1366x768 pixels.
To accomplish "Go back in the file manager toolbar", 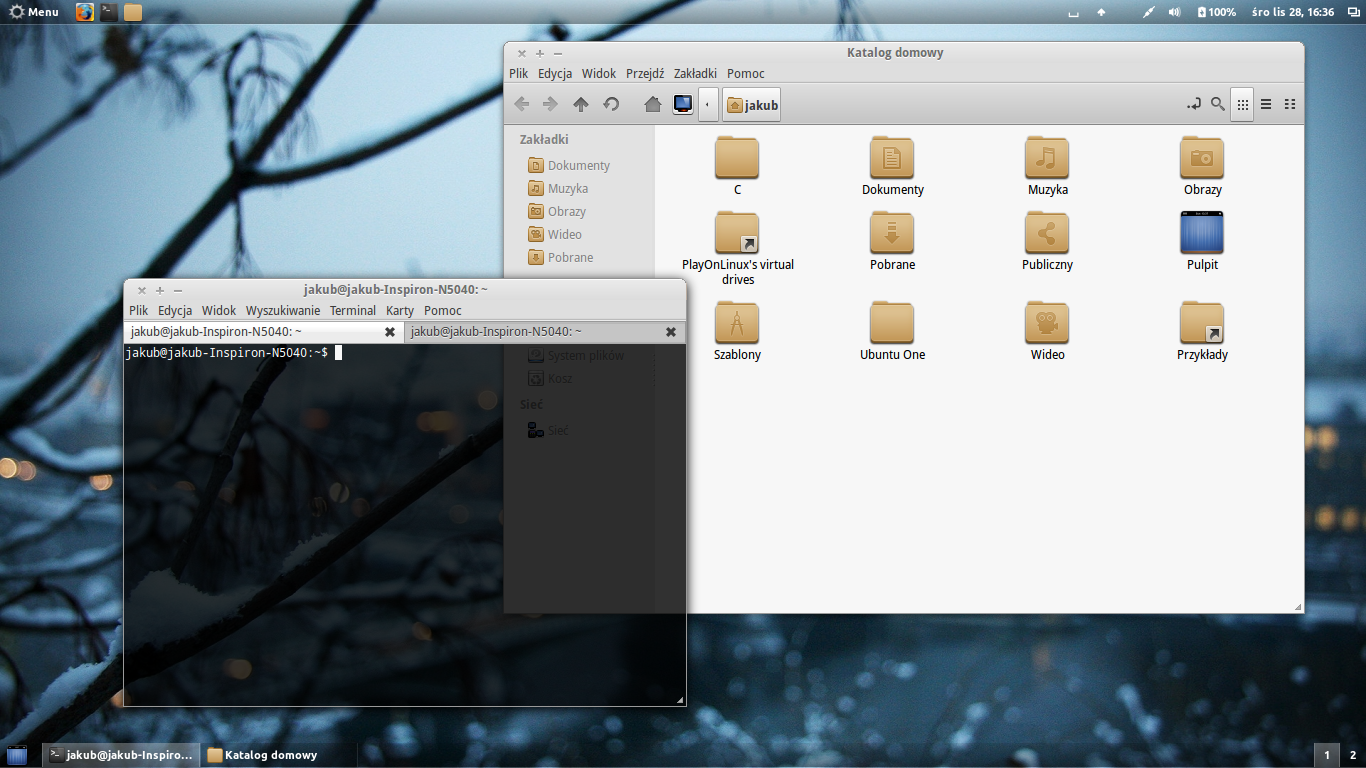I will 521,104.
